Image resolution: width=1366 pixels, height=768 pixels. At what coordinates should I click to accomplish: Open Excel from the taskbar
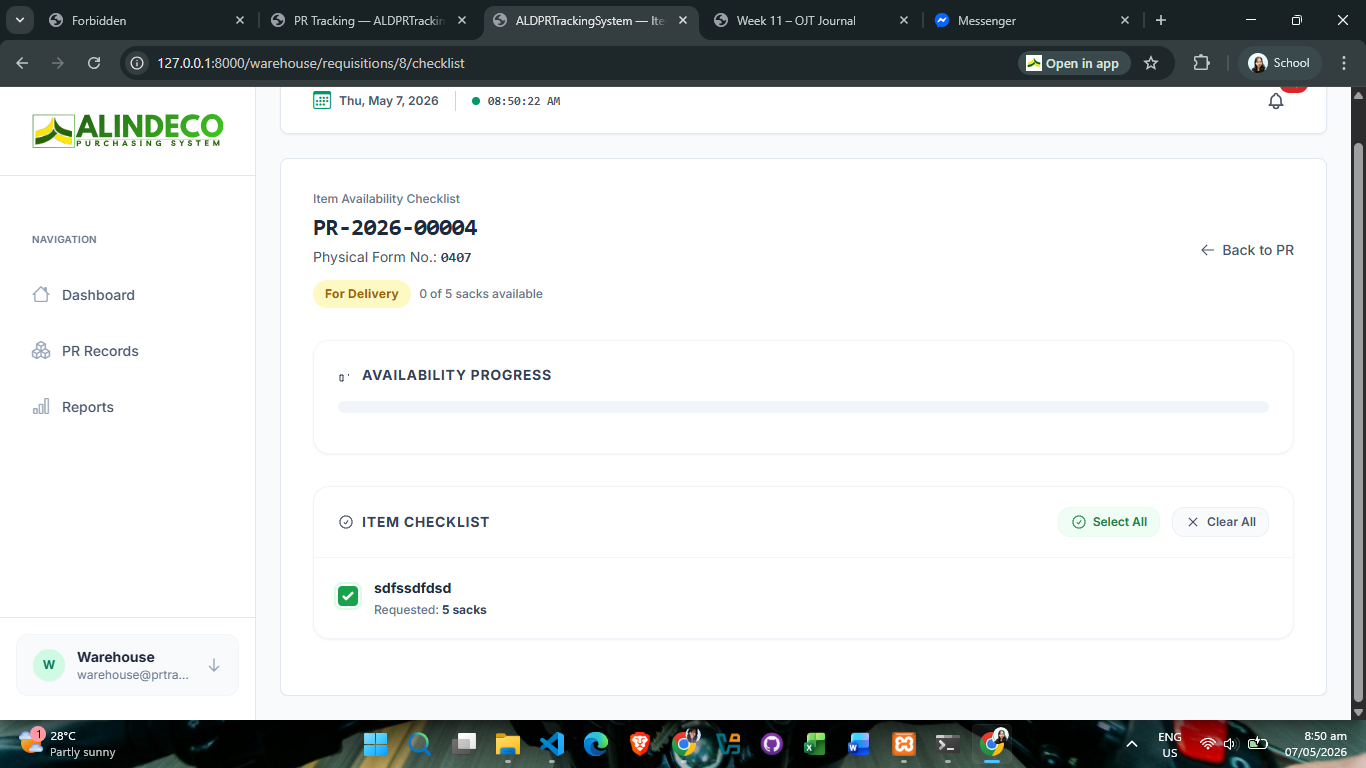click(815, 744)
